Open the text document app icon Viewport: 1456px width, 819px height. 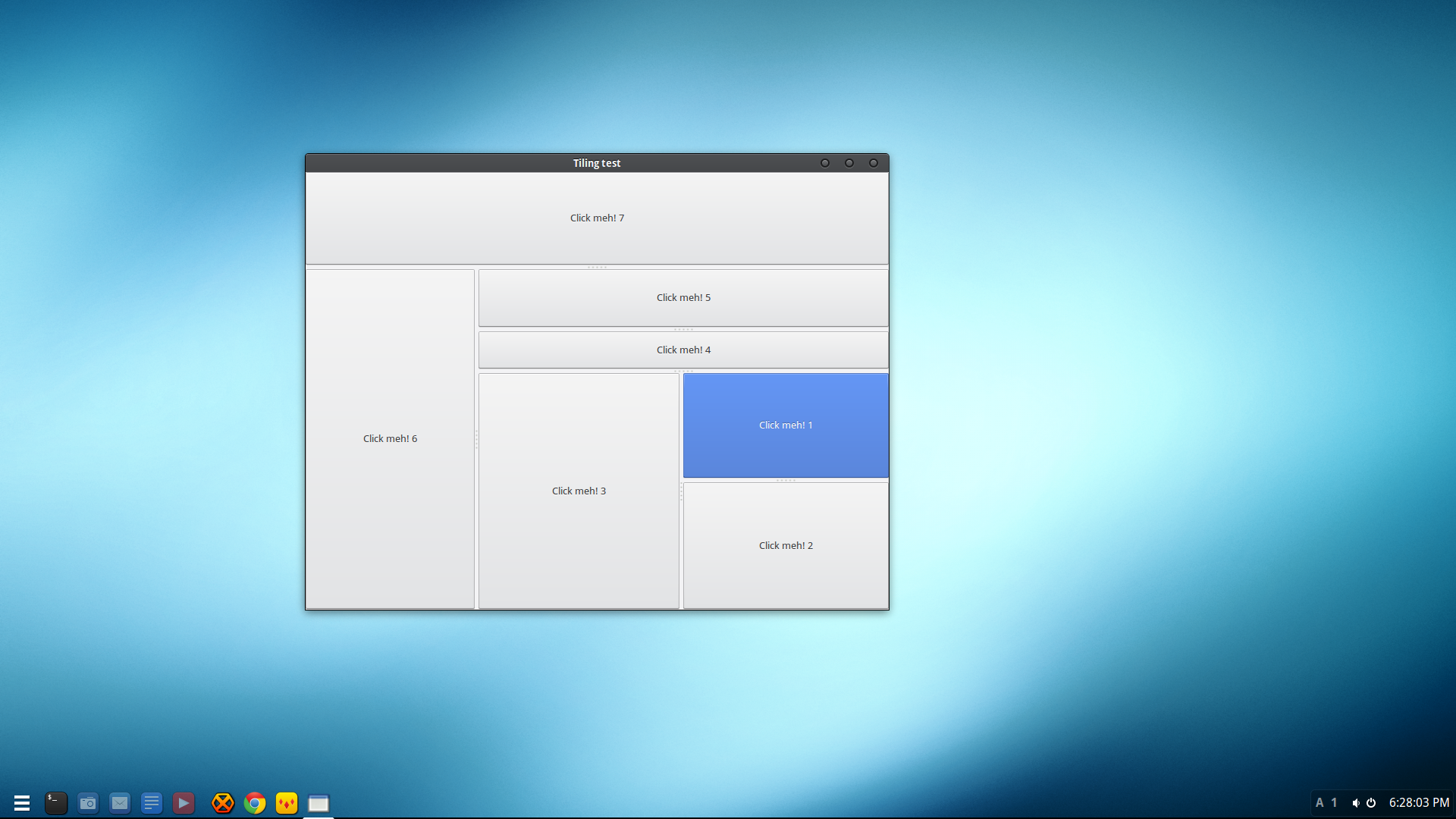[152, 803]
